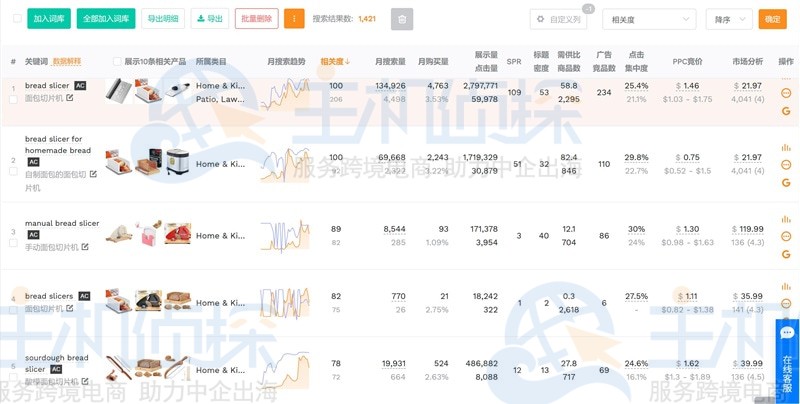Open the orange more-options button
800x404 pixels.
point(294,19)
